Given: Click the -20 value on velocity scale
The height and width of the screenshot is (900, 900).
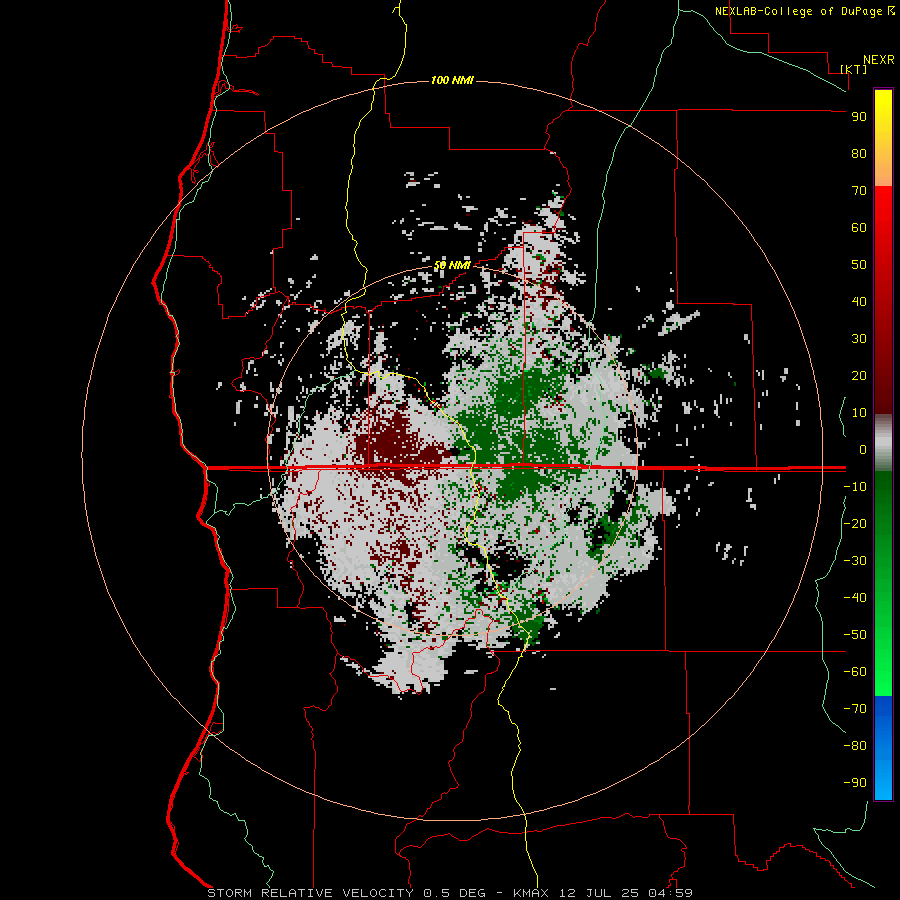Looking at the screenshot, I should tap(855, 523).
